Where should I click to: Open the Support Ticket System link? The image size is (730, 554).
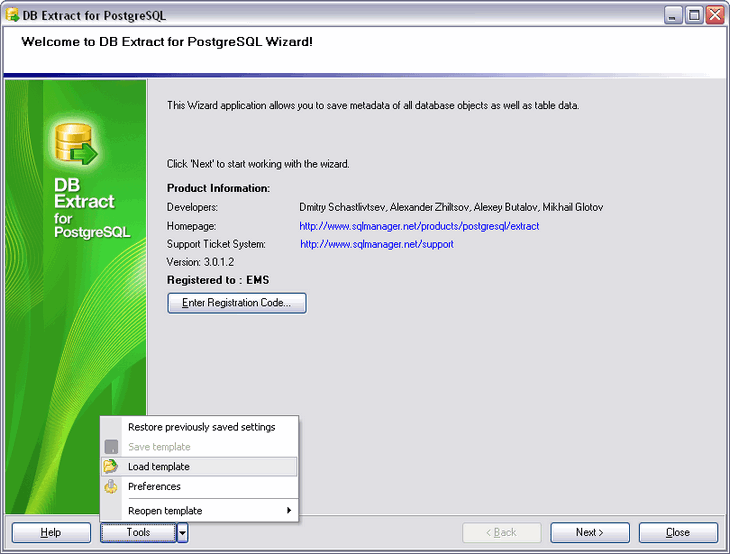(377, 244)
